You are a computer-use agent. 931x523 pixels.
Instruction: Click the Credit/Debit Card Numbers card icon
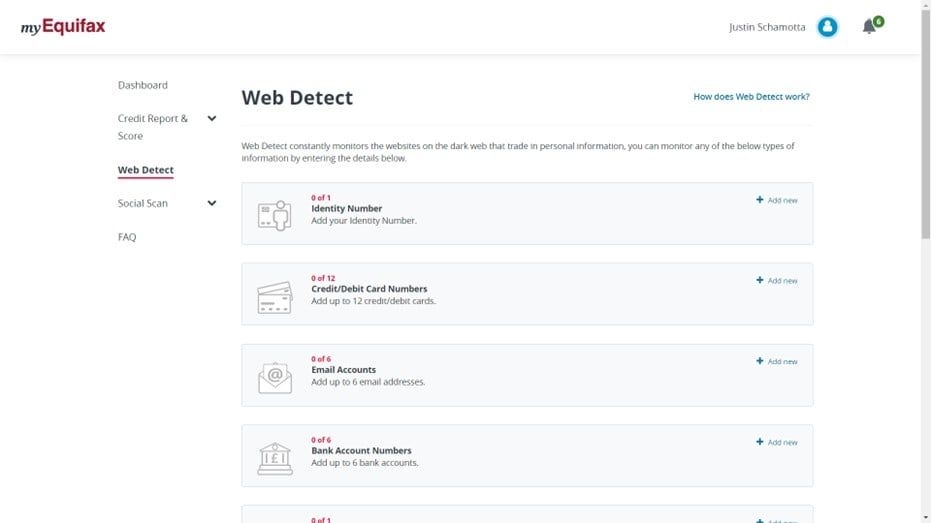[274, 297]
